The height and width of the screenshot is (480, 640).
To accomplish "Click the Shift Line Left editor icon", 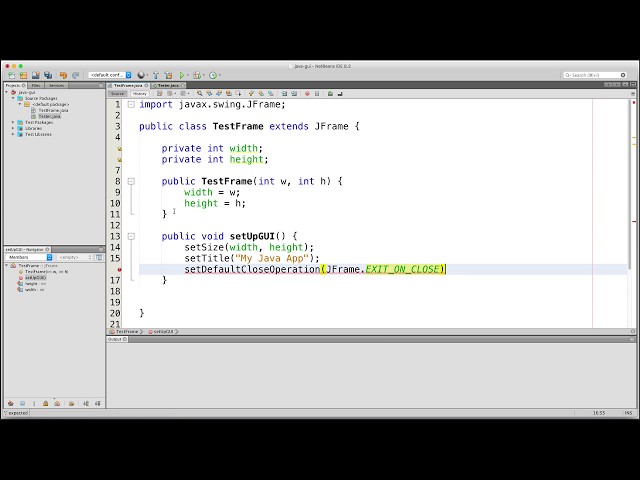I will tap(284, 94).
